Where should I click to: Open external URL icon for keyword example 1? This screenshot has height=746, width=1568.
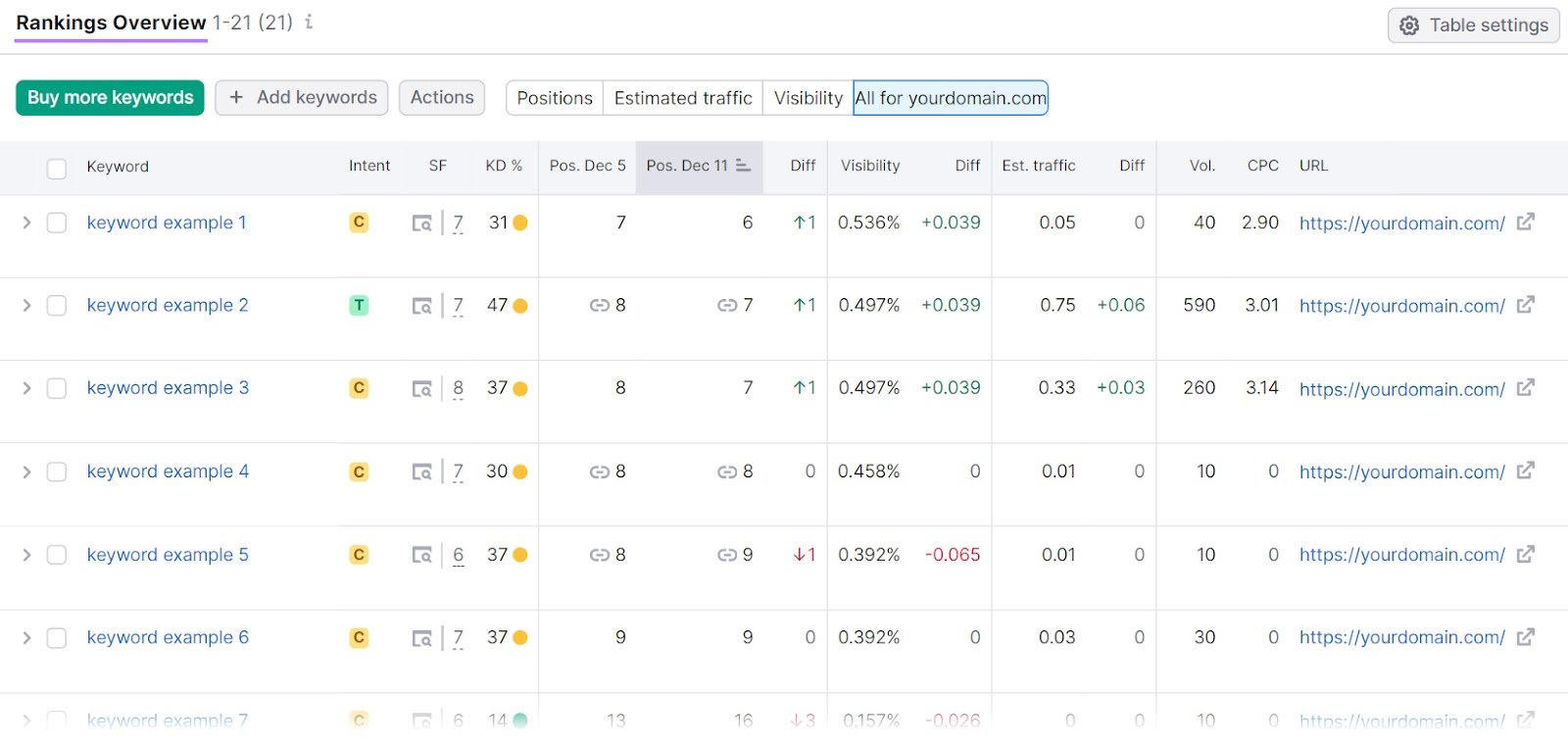[1525, 222]
